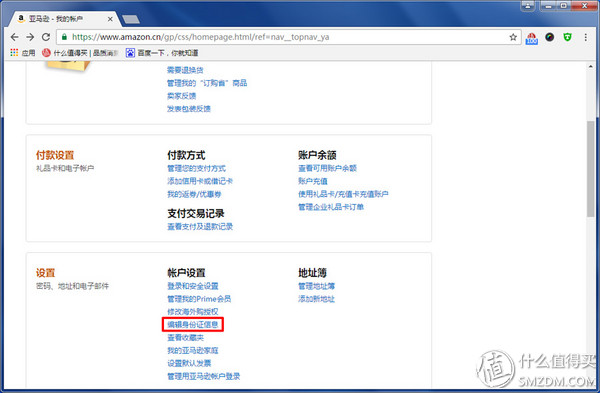This screenshot has height=393, width=600.
Task: Click 添加信用卡或借记卡 link
Action: click(x=200, y=181)
